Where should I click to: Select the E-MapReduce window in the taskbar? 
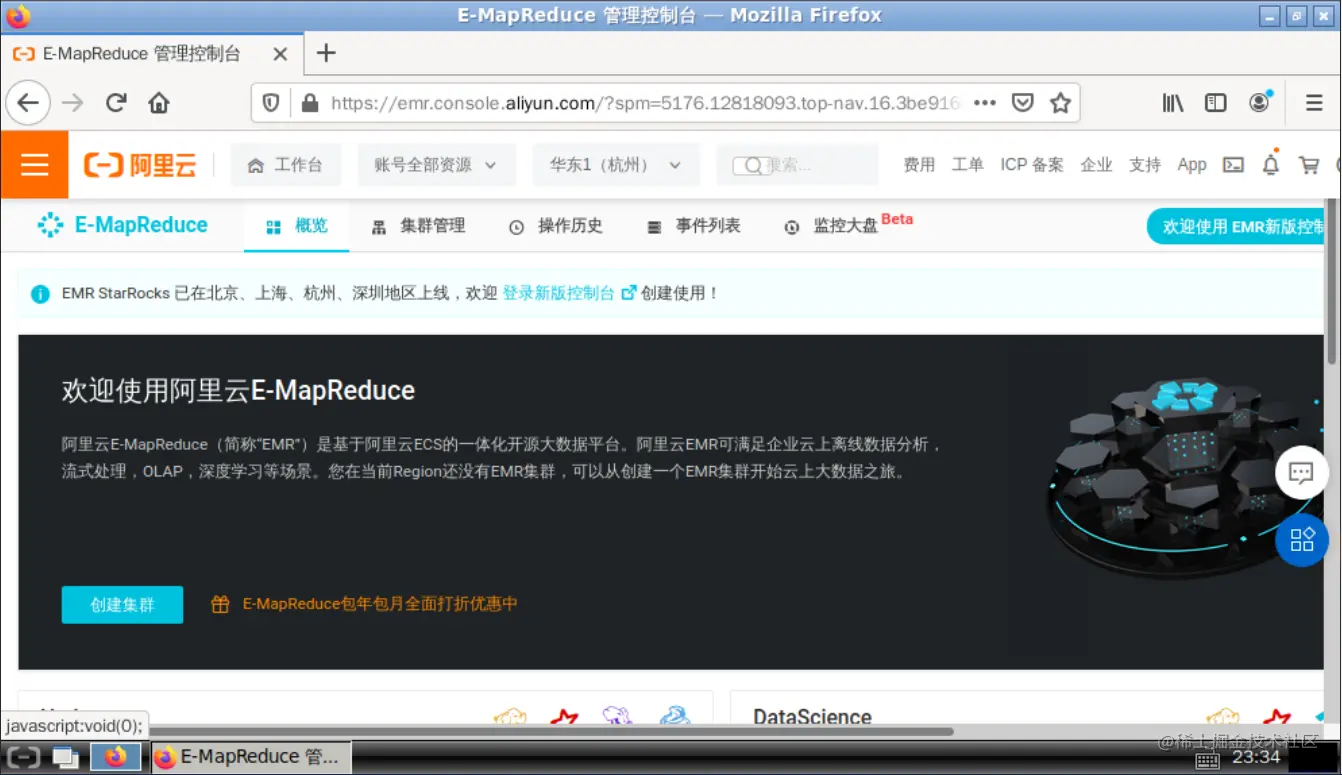252,757
